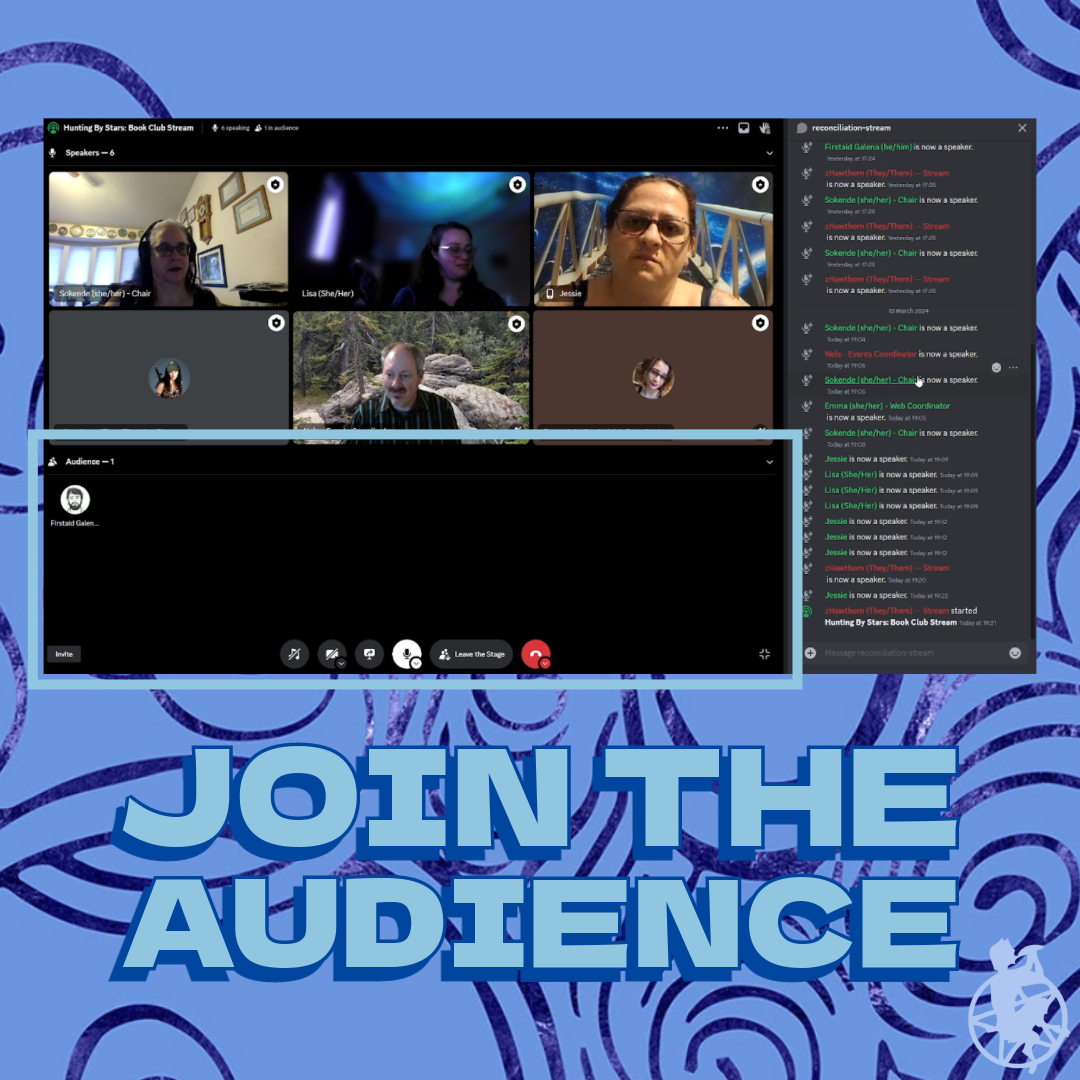Collapse the Audience section chevron

click(x=769, y=462)
